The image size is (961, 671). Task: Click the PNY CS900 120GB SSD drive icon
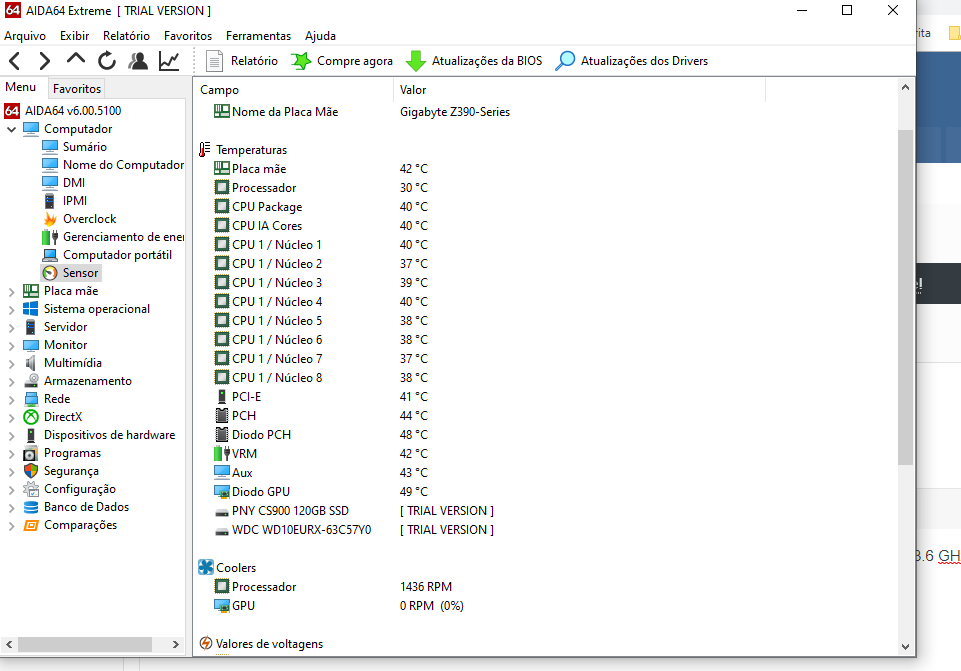pos(221,512)
